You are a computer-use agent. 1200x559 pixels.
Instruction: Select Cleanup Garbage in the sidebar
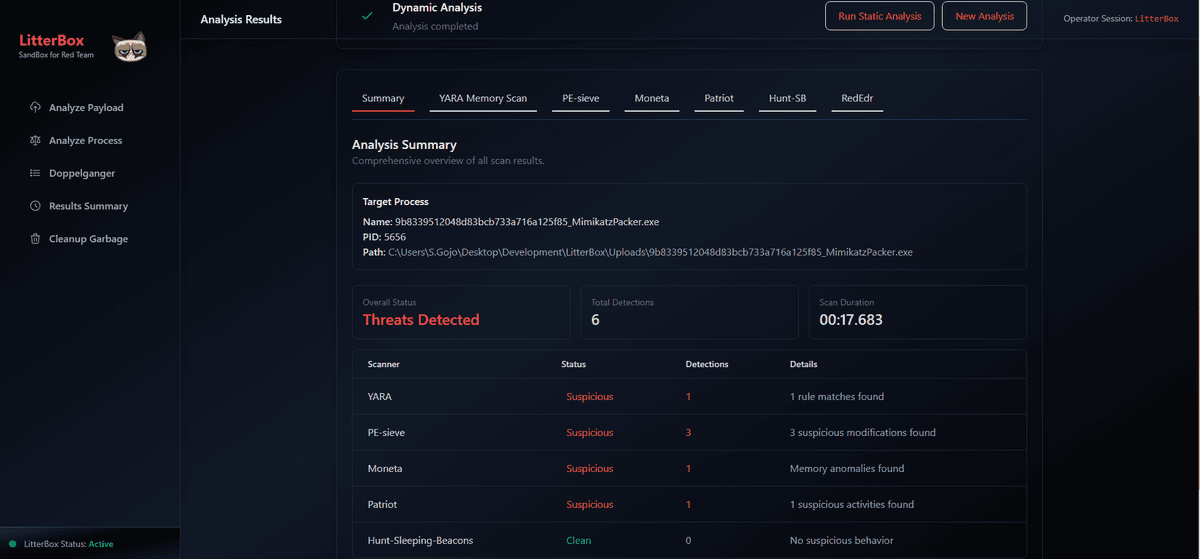coord(90,239)
